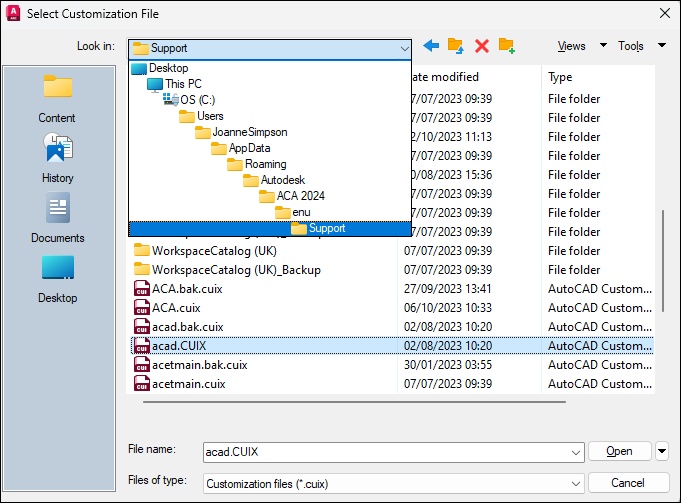Open the arrow beside the Open button
The image size is (681, 503).
click(662, 451)
